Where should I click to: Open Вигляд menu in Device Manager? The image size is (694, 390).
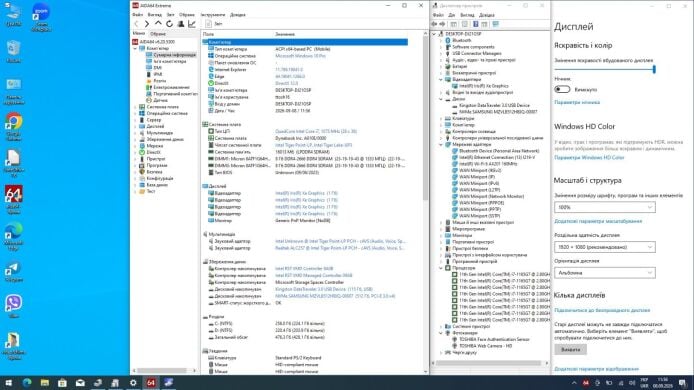tap(467, 15)
